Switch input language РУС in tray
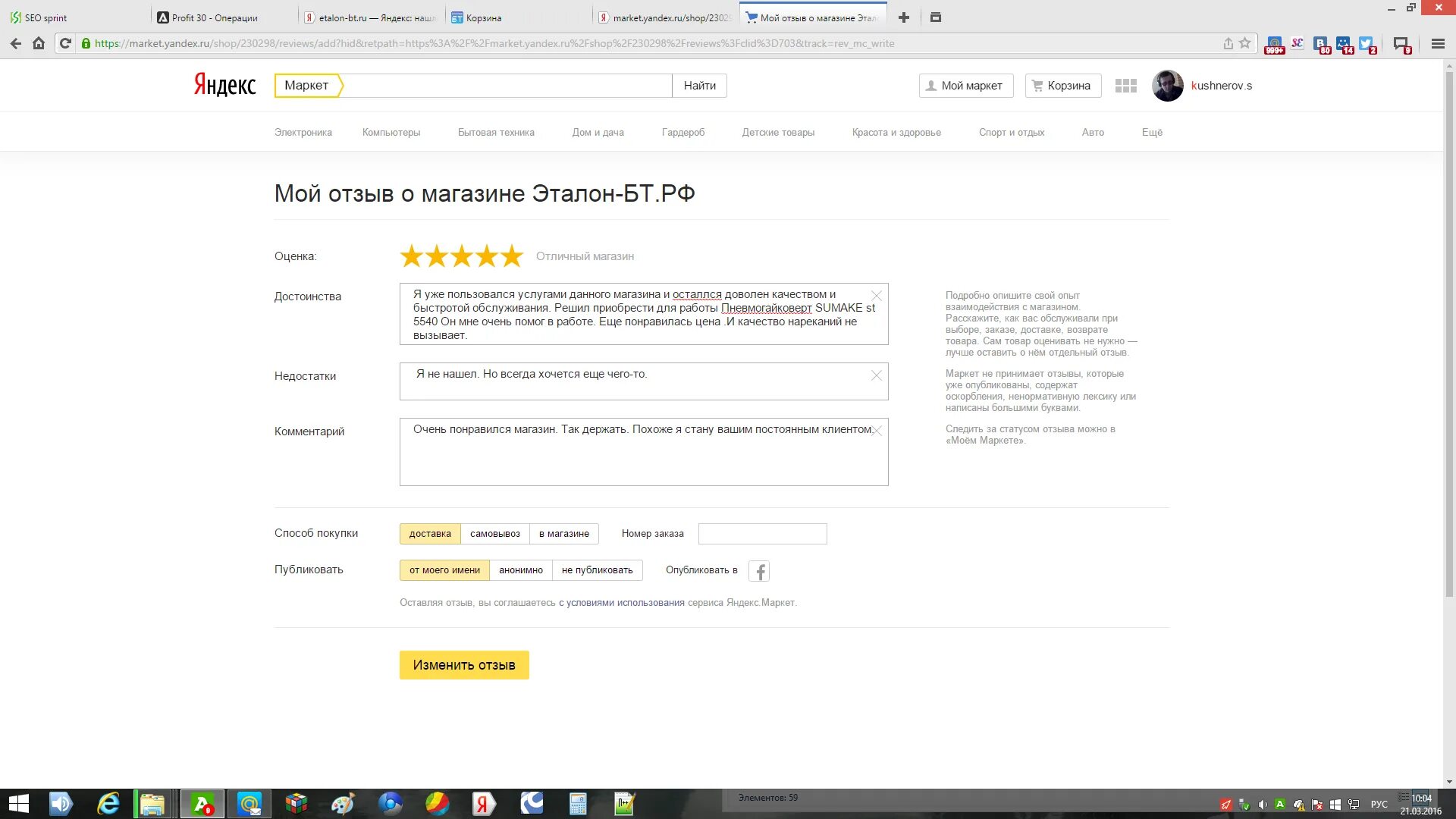Screen dimensions: 1456x819 1379,805
